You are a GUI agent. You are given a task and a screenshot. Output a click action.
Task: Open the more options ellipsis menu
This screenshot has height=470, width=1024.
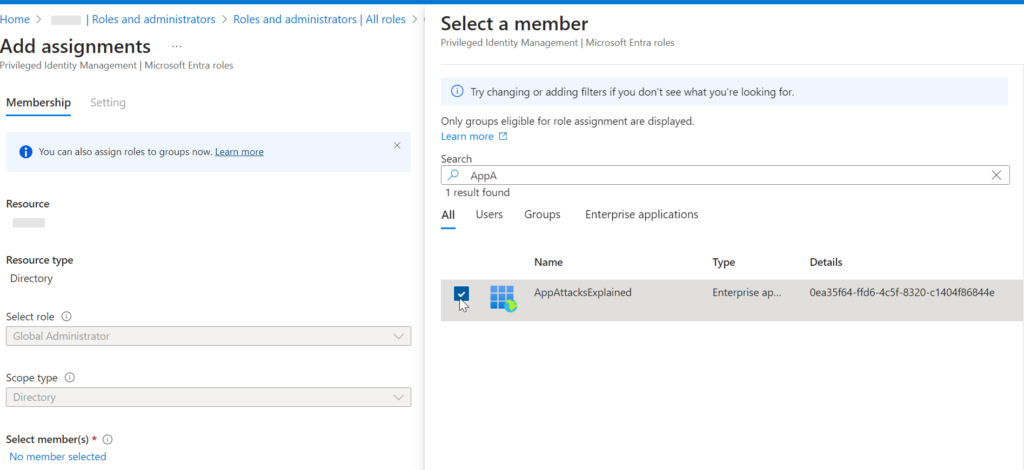coord(177,47)
